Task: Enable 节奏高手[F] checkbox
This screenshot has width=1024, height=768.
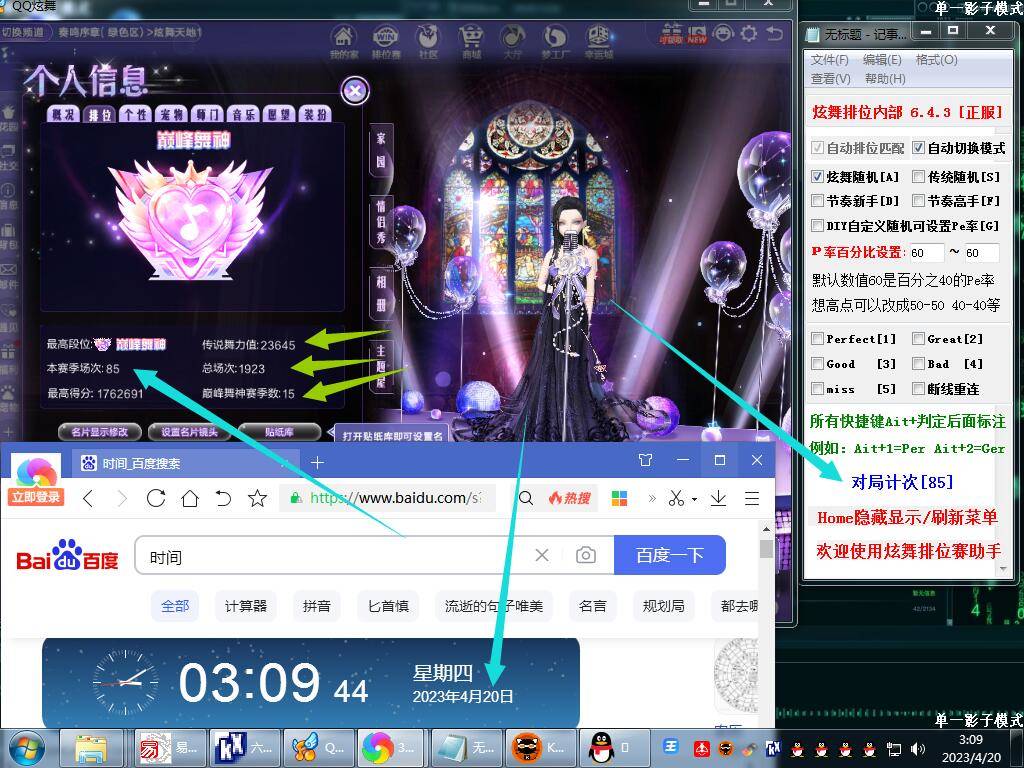Action: point(918,200)
